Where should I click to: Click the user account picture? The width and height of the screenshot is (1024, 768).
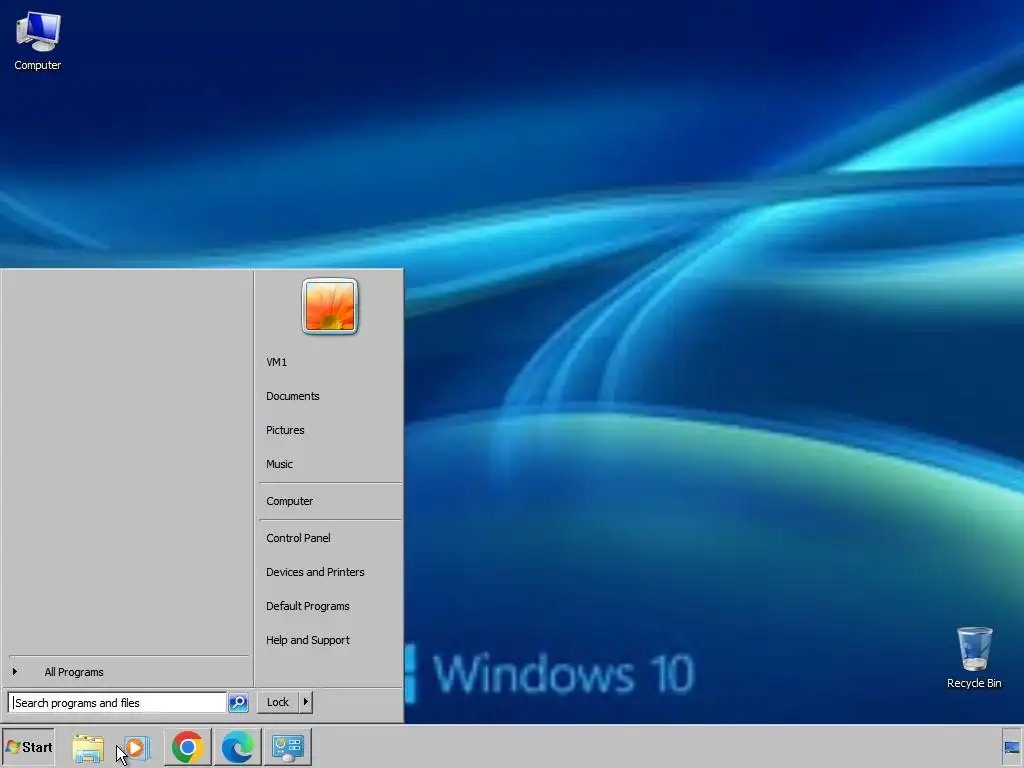click(x=330, y=306)
